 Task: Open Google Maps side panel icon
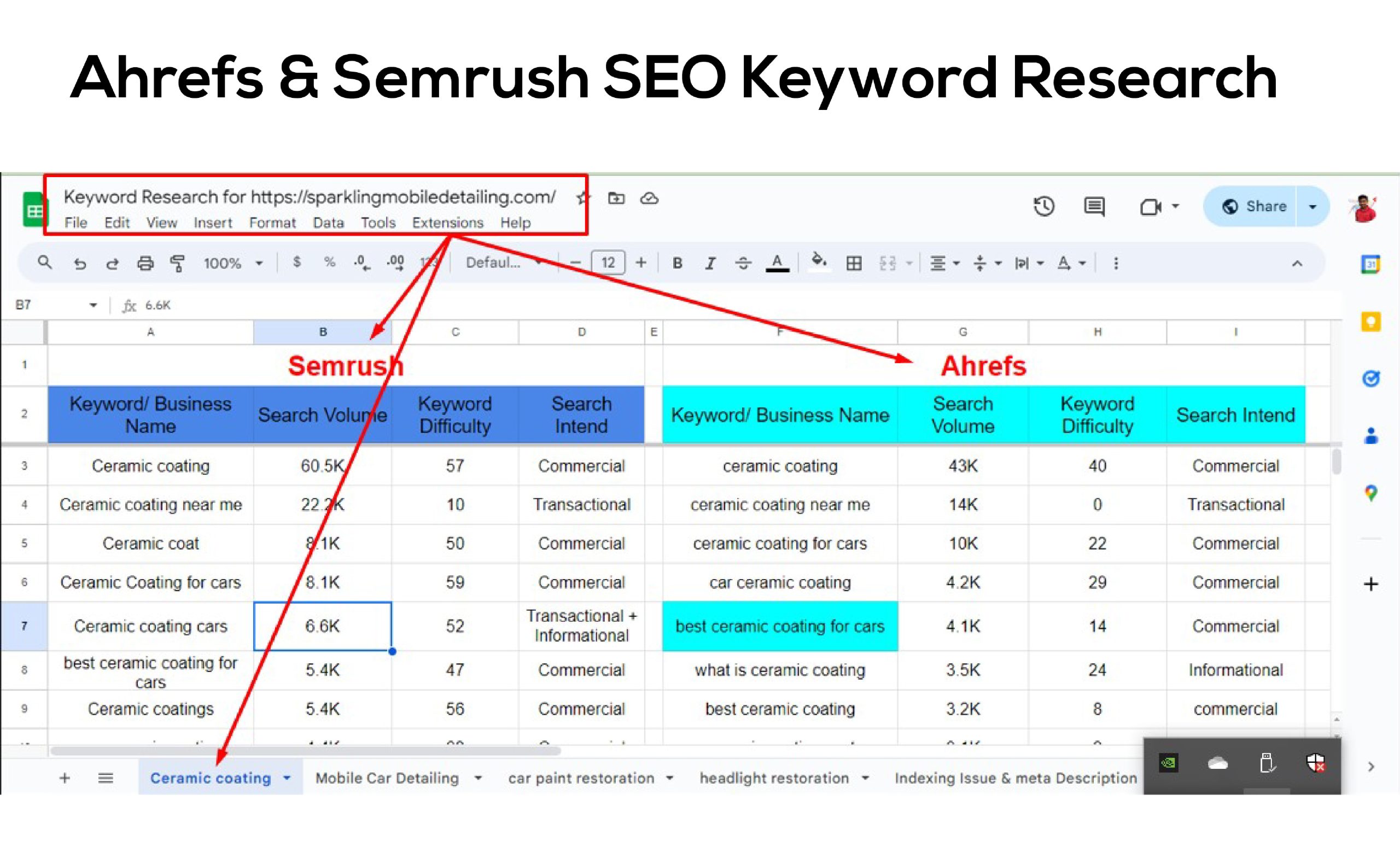[x=1370, y=493]
